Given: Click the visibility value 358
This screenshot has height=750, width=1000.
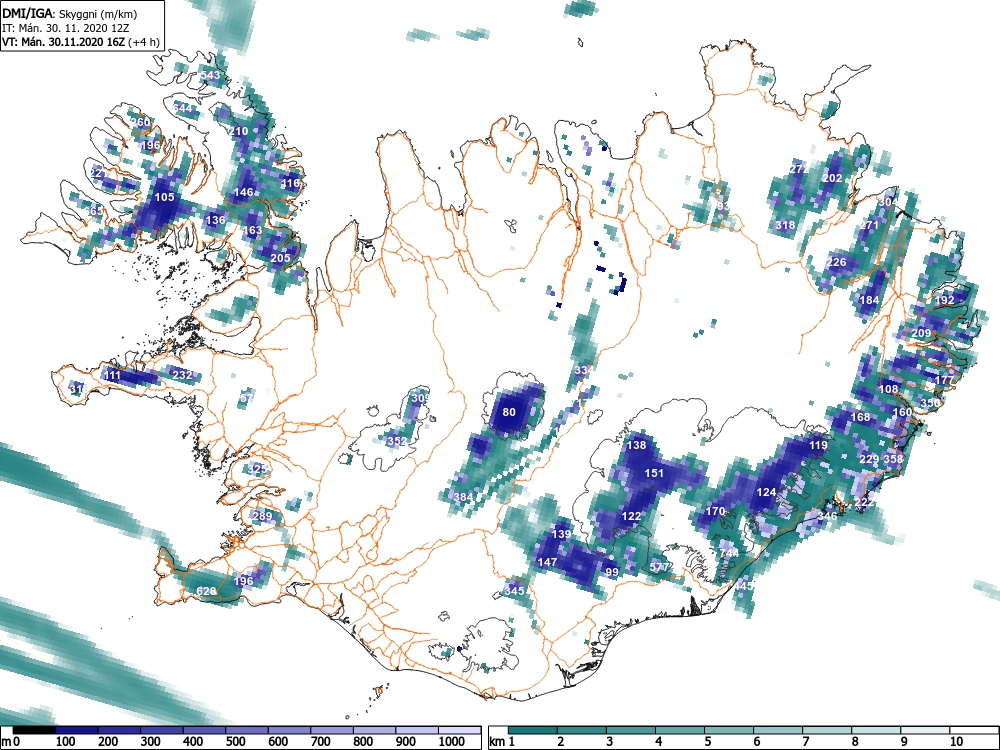Looking at the screenshot, I should (893, 459).
